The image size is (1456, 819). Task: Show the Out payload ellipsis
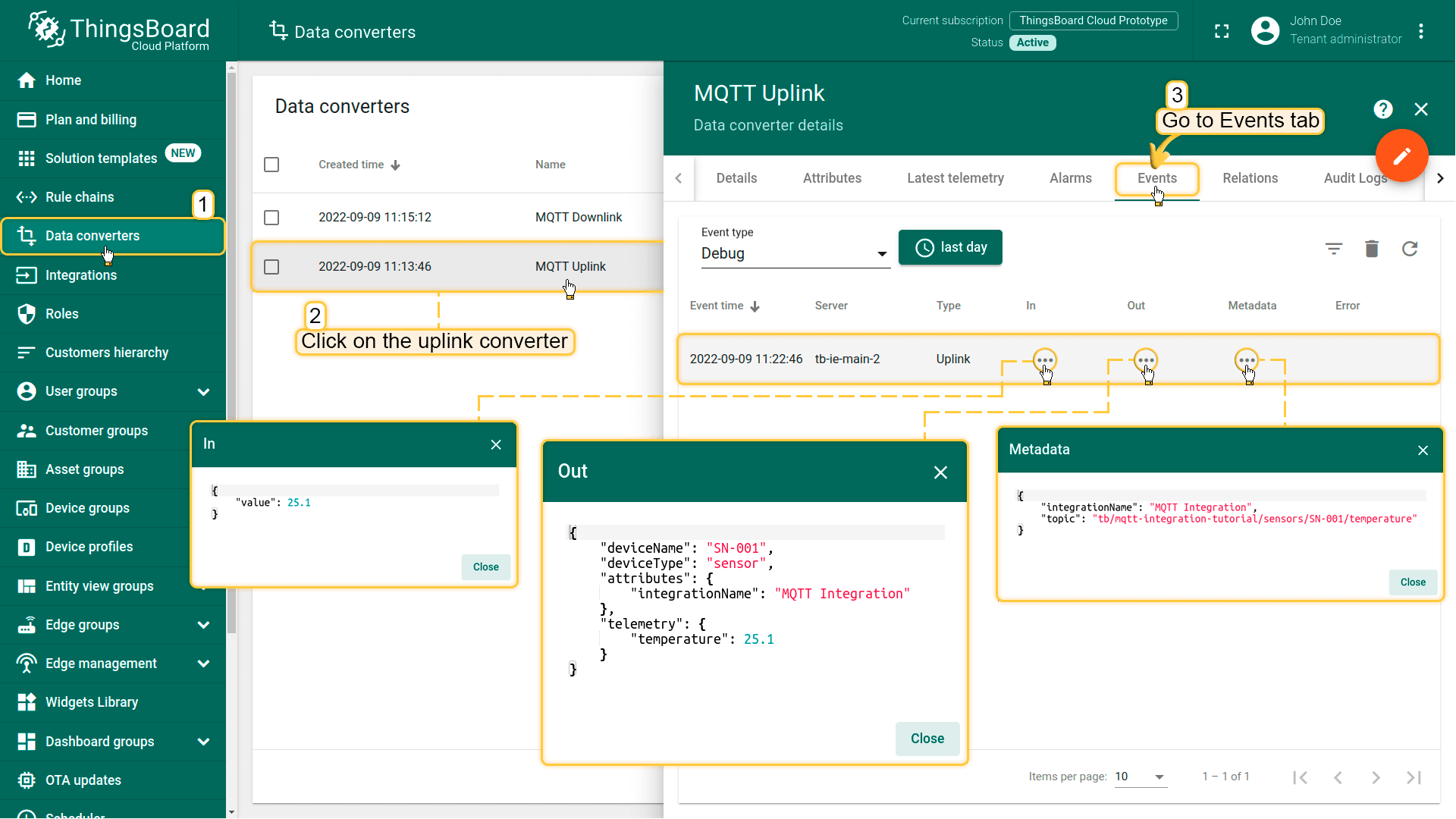[1145, 360]
